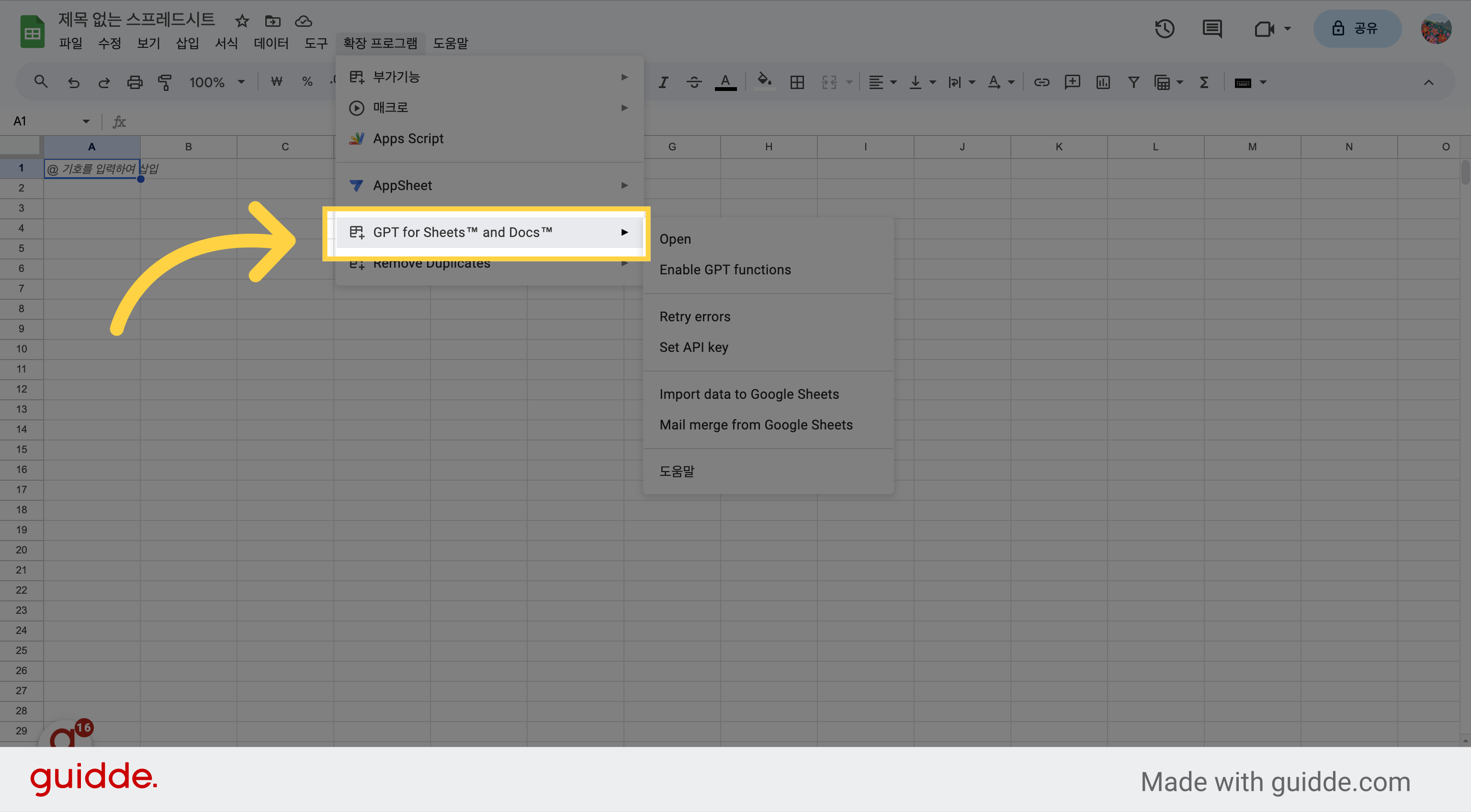Open the account profile avatar
This screenshot has height=812, width=1471.
(x=1436, y=29)
